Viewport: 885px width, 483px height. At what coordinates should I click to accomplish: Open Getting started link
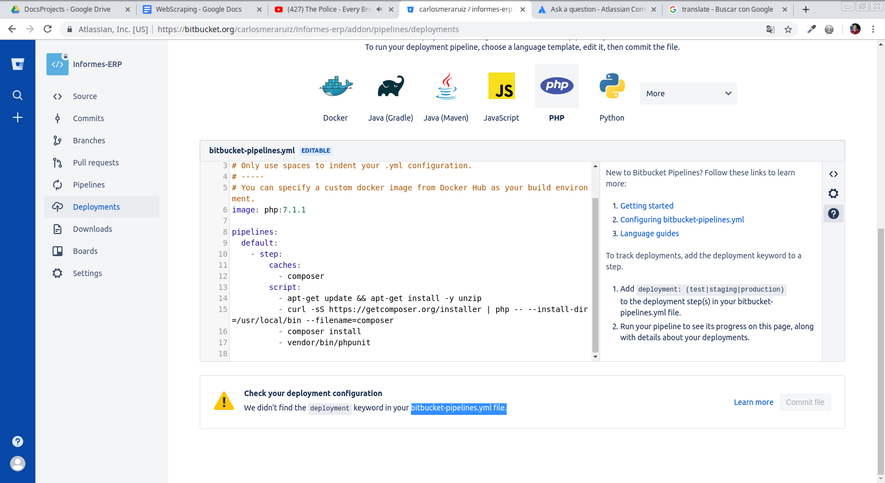click(647, 206)
